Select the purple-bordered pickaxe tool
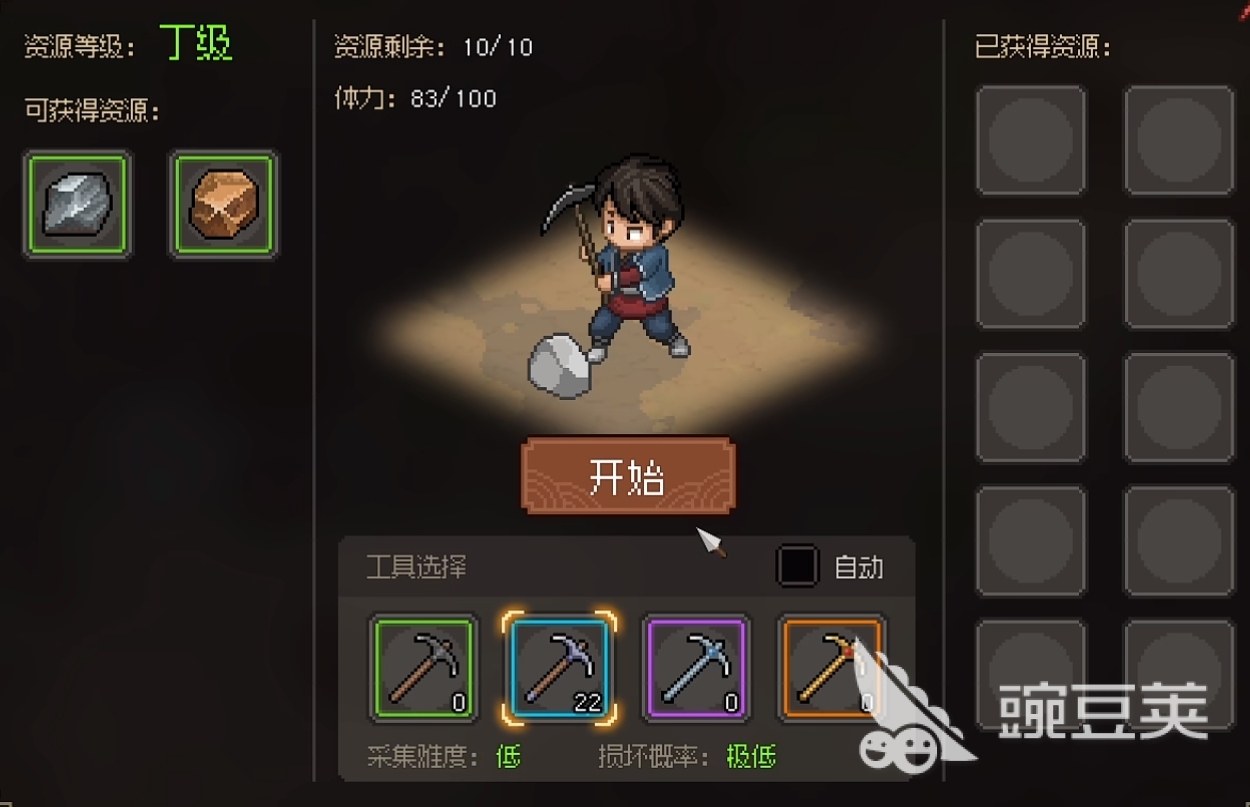Viewport: 1250px width, 807px height. (x=695, y=667)
